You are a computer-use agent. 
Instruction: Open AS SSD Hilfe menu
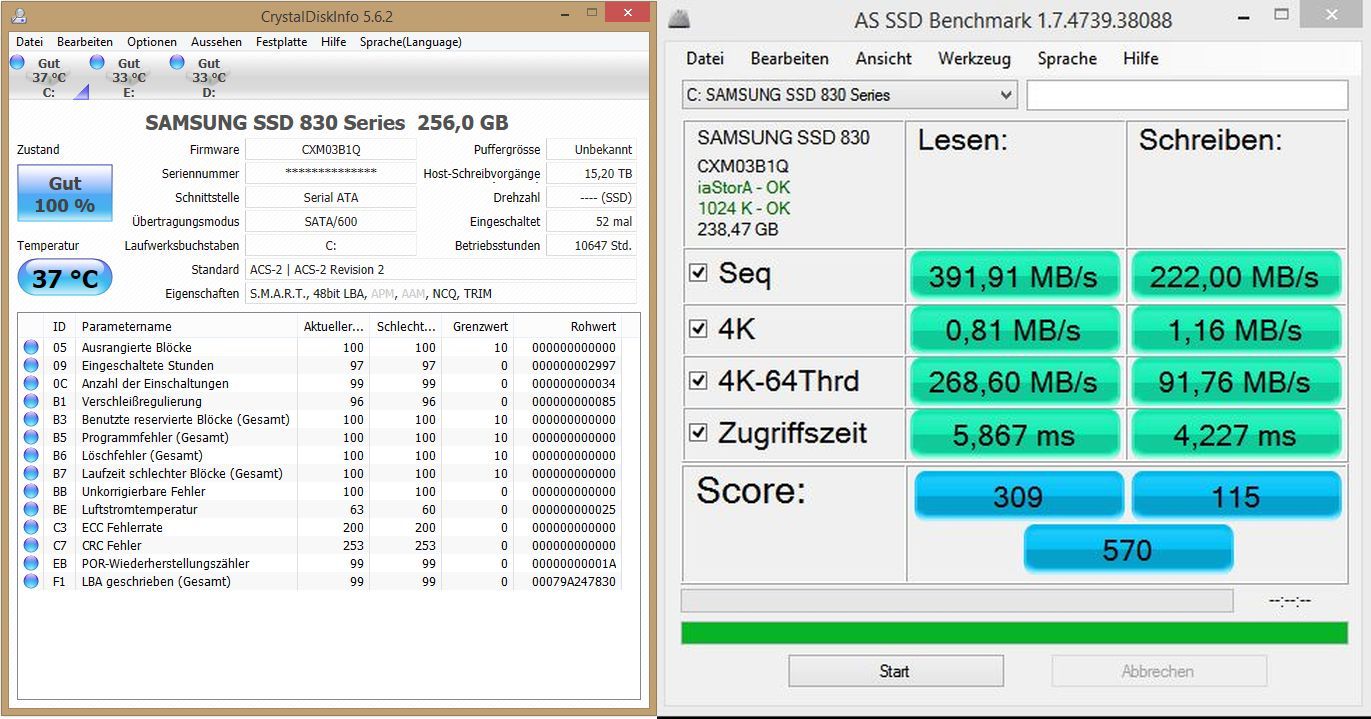[x=1141, y=59]
